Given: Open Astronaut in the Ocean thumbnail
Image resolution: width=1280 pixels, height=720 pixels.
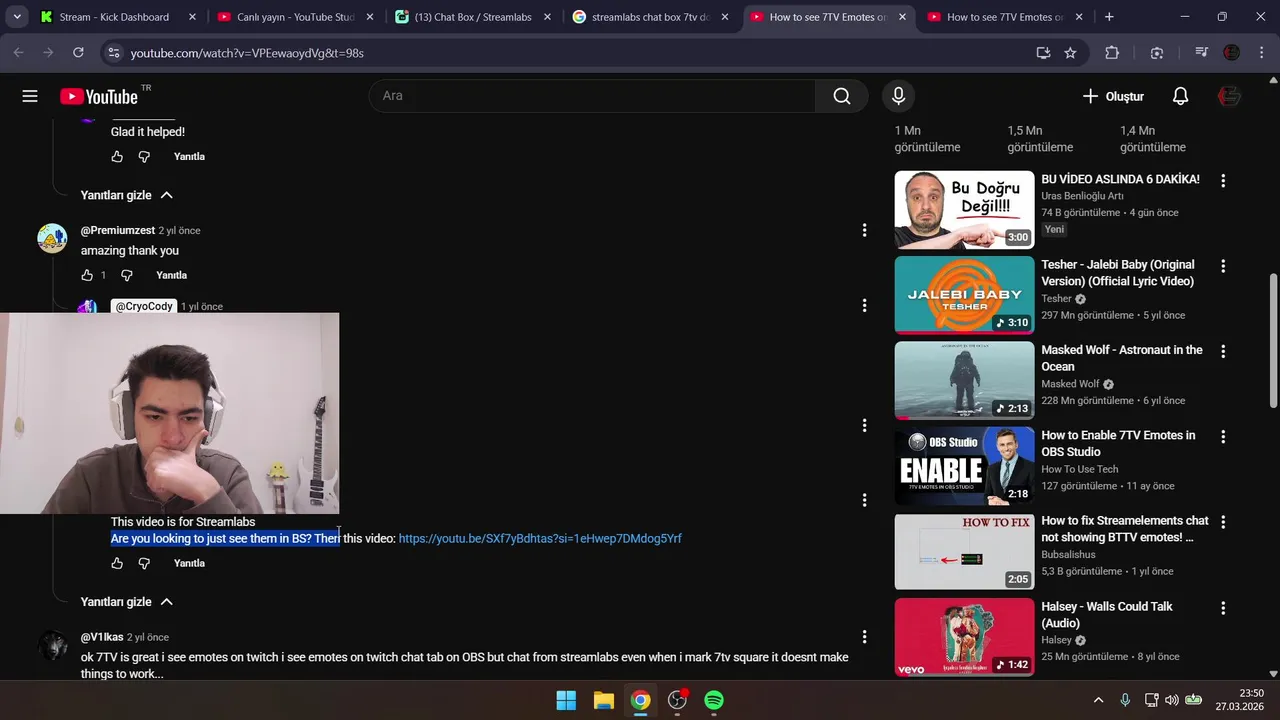Looking at the screenshot, I should 964,380.
